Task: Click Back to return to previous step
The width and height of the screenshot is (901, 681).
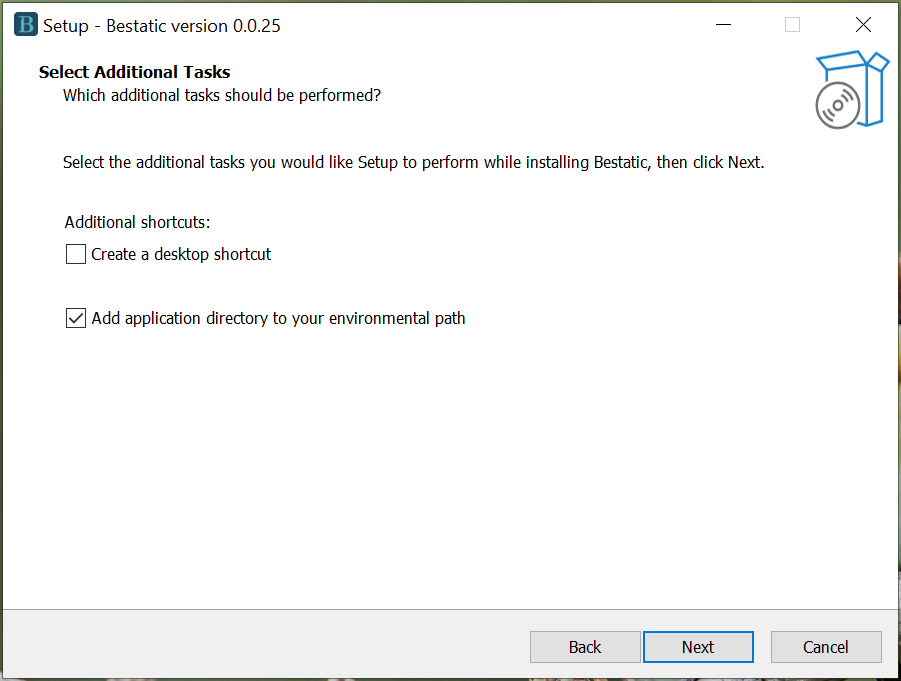Action: 585,647
